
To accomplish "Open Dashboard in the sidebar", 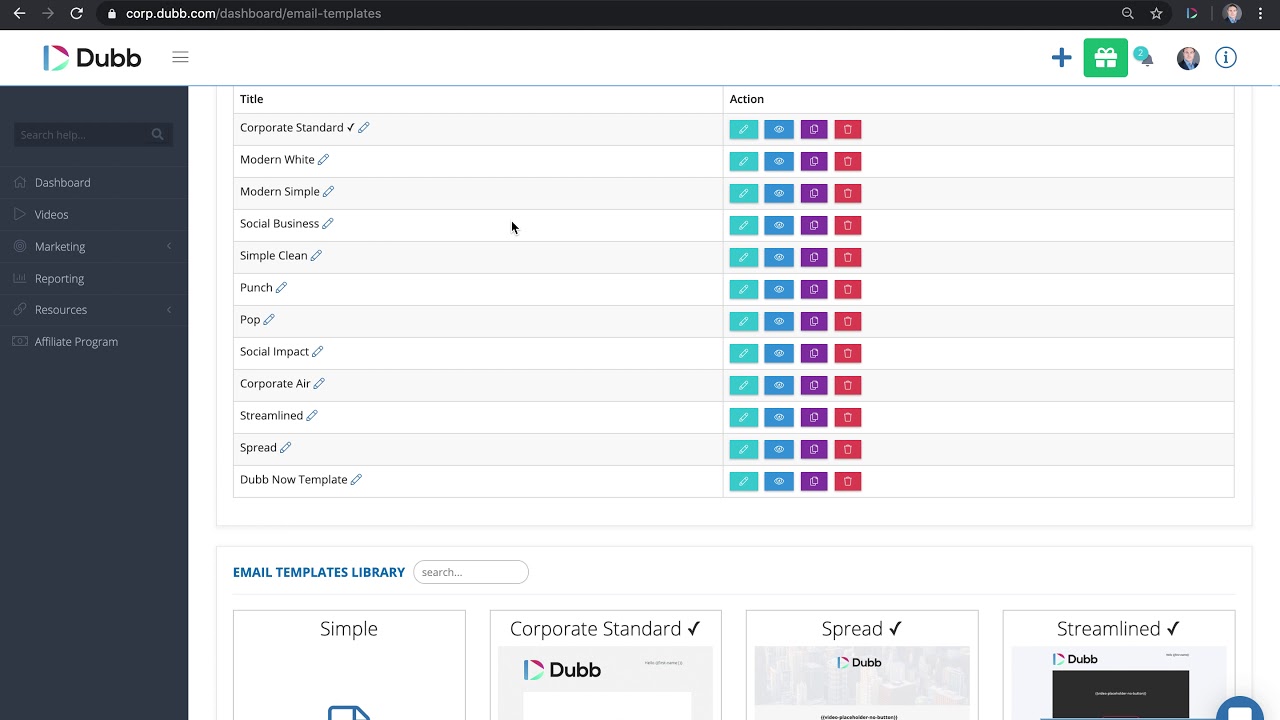I will pyautogui.click(x=63, y=183).
